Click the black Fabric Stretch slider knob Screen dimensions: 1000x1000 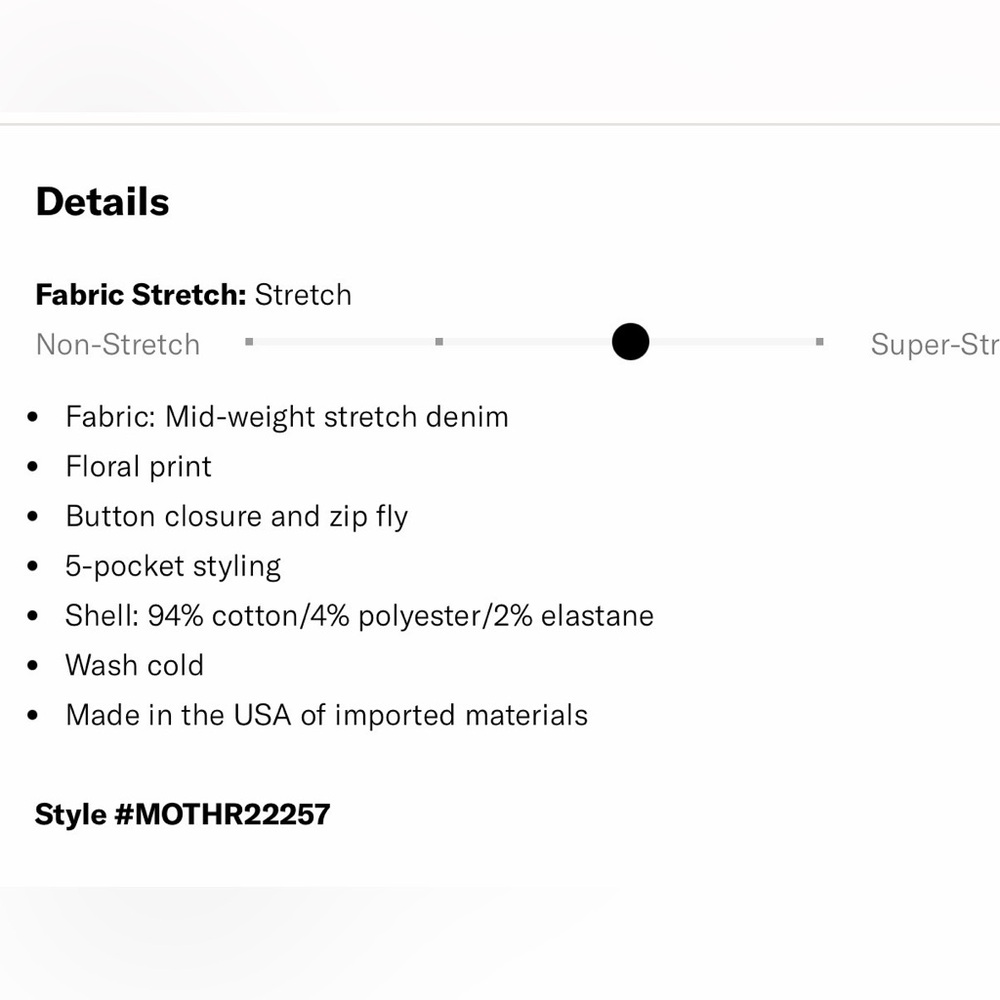[630, 342]
